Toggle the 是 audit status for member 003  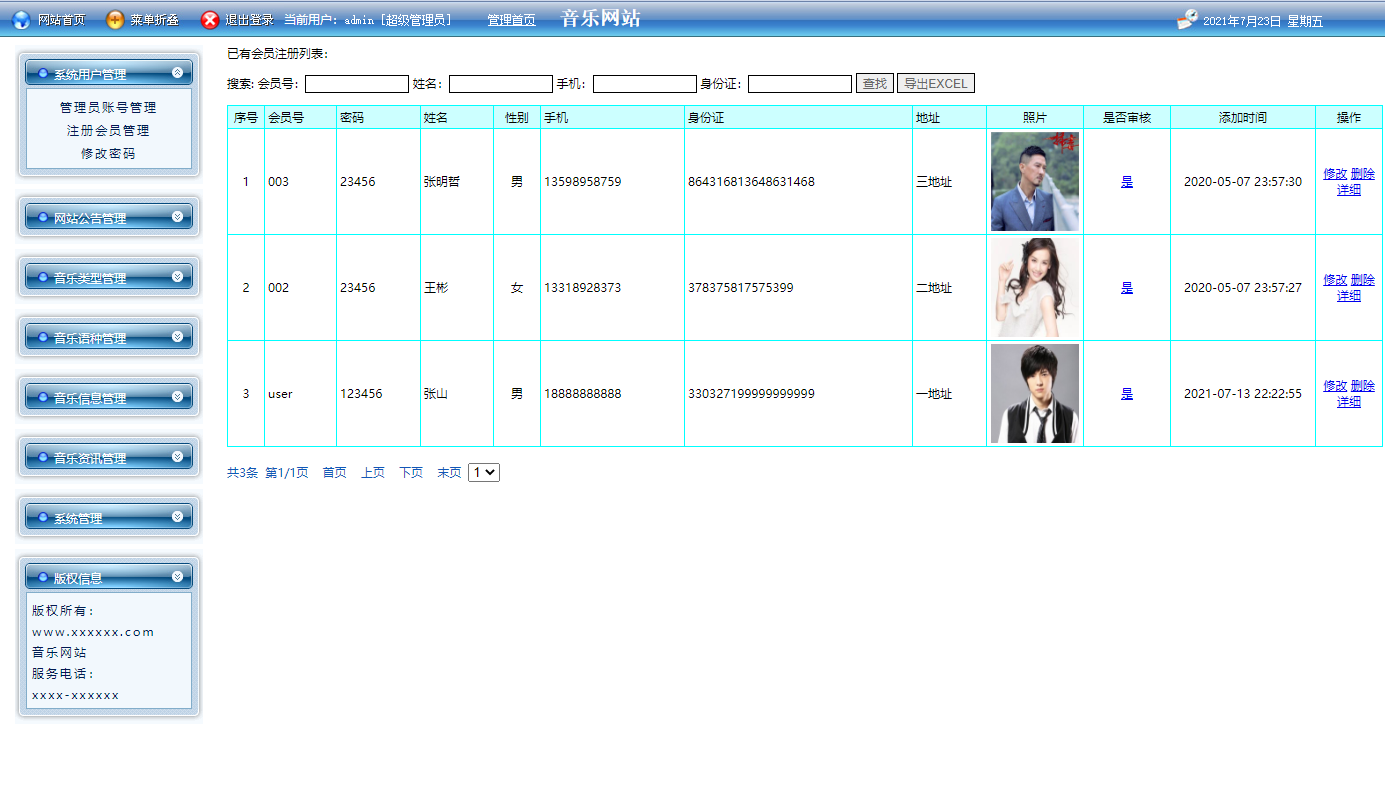tap(1126, 181)
